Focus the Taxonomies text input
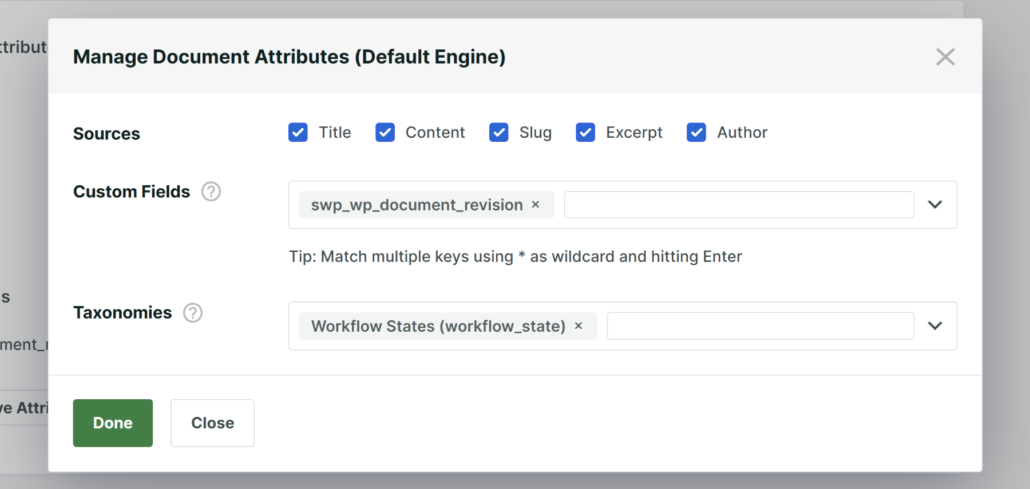This screenshot has width=1030, height=489. pyautogui.click(x=760, y=326)
